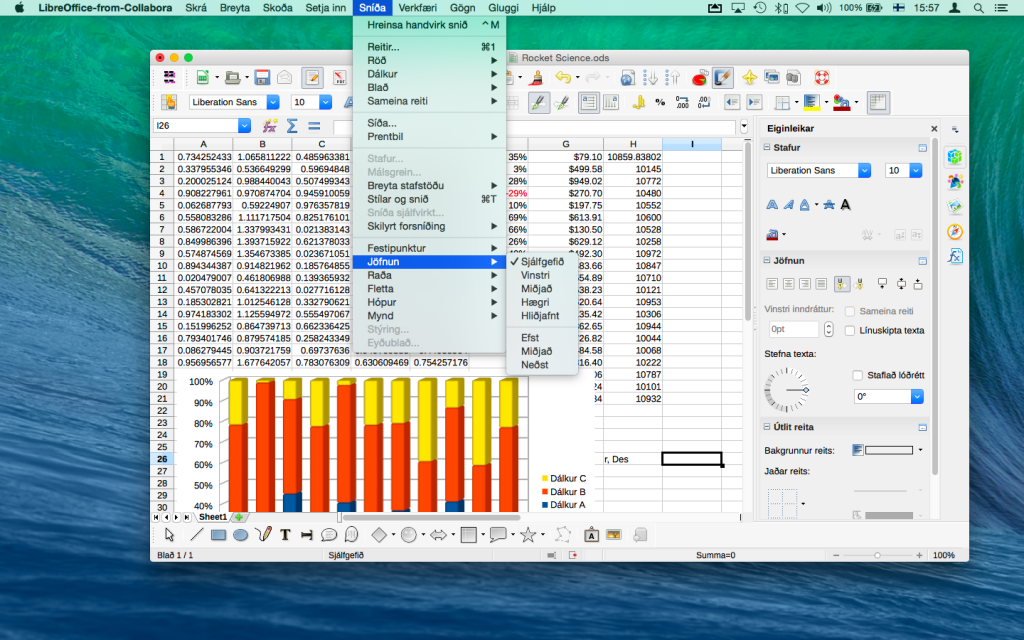The image size is (1024, 640).
Task: Click the email document envelope icon
Action: (x=285, y=78)
